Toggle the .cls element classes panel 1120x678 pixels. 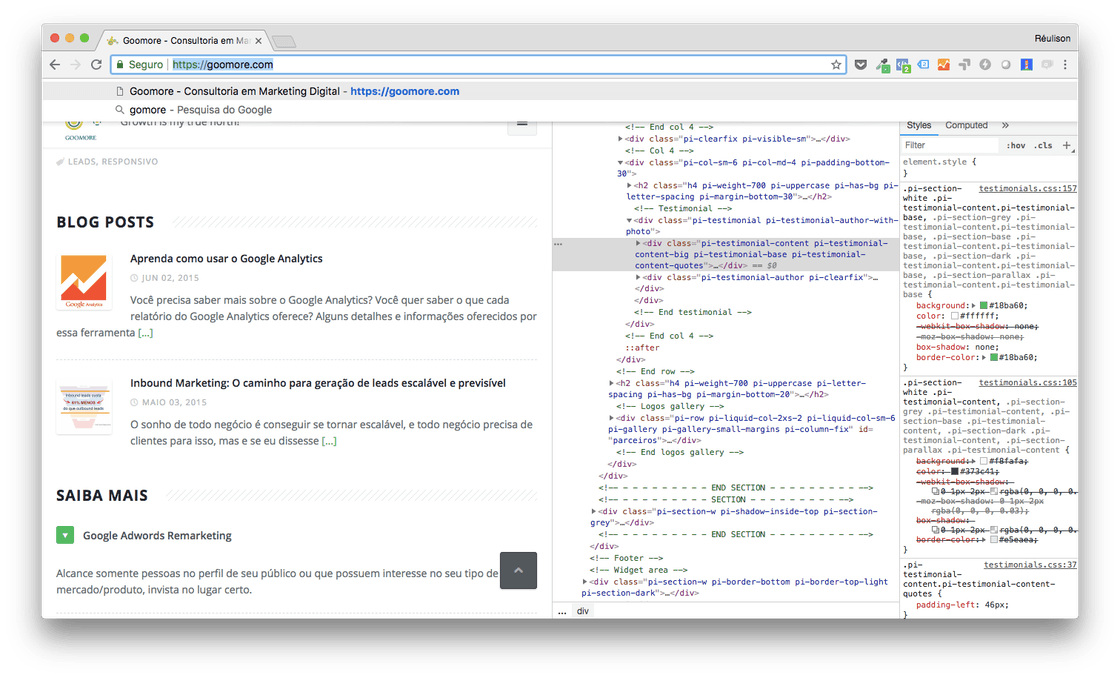[1043, 145]
